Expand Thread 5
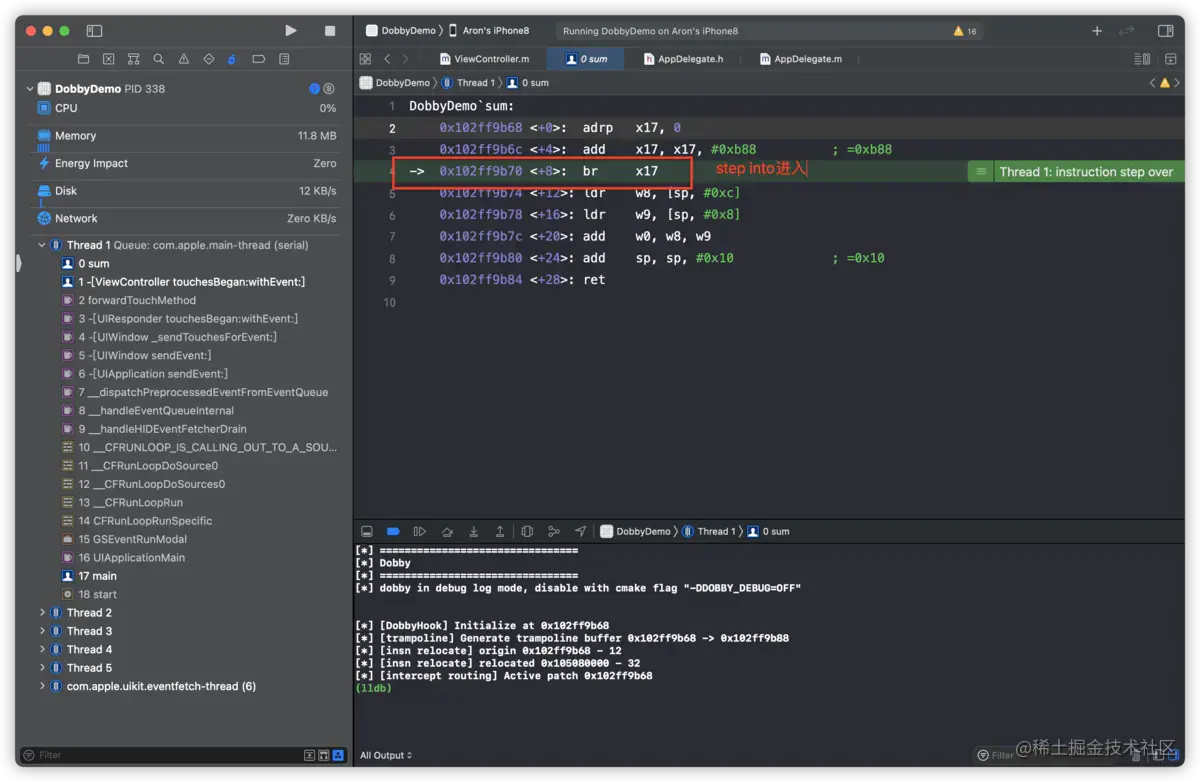This screenshot has height=782, width=1200. 42,668
